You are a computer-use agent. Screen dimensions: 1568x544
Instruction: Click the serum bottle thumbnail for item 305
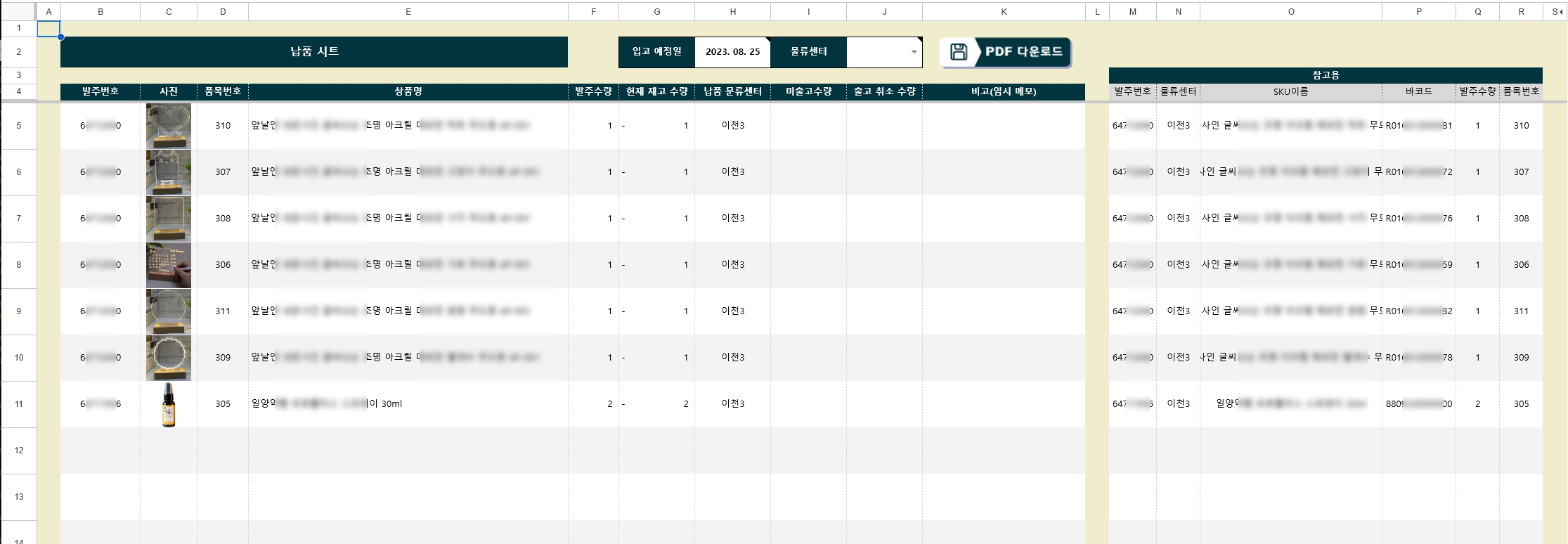(169, 404)
